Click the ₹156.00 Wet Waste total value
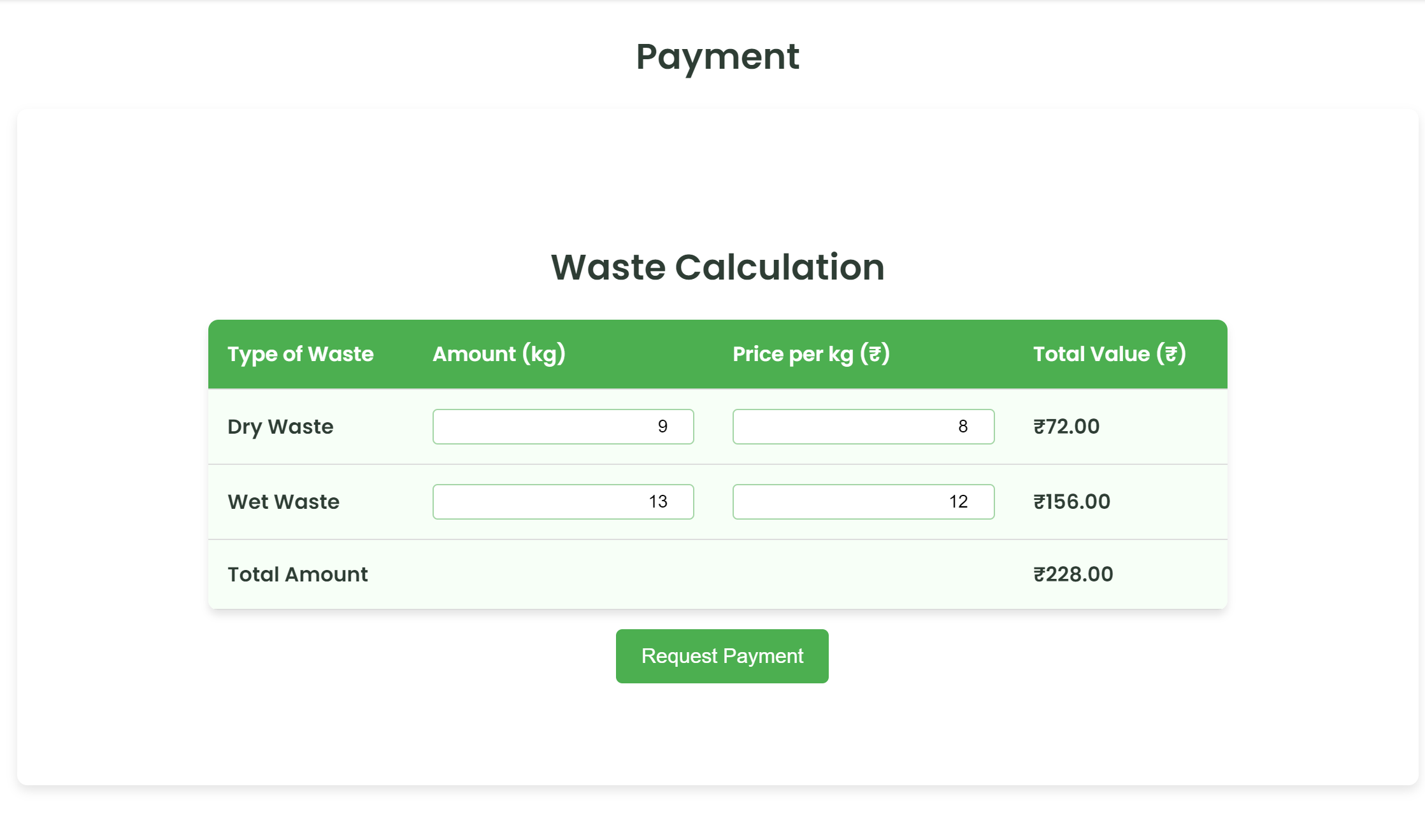1425x840 pixels. [1071, 502]
